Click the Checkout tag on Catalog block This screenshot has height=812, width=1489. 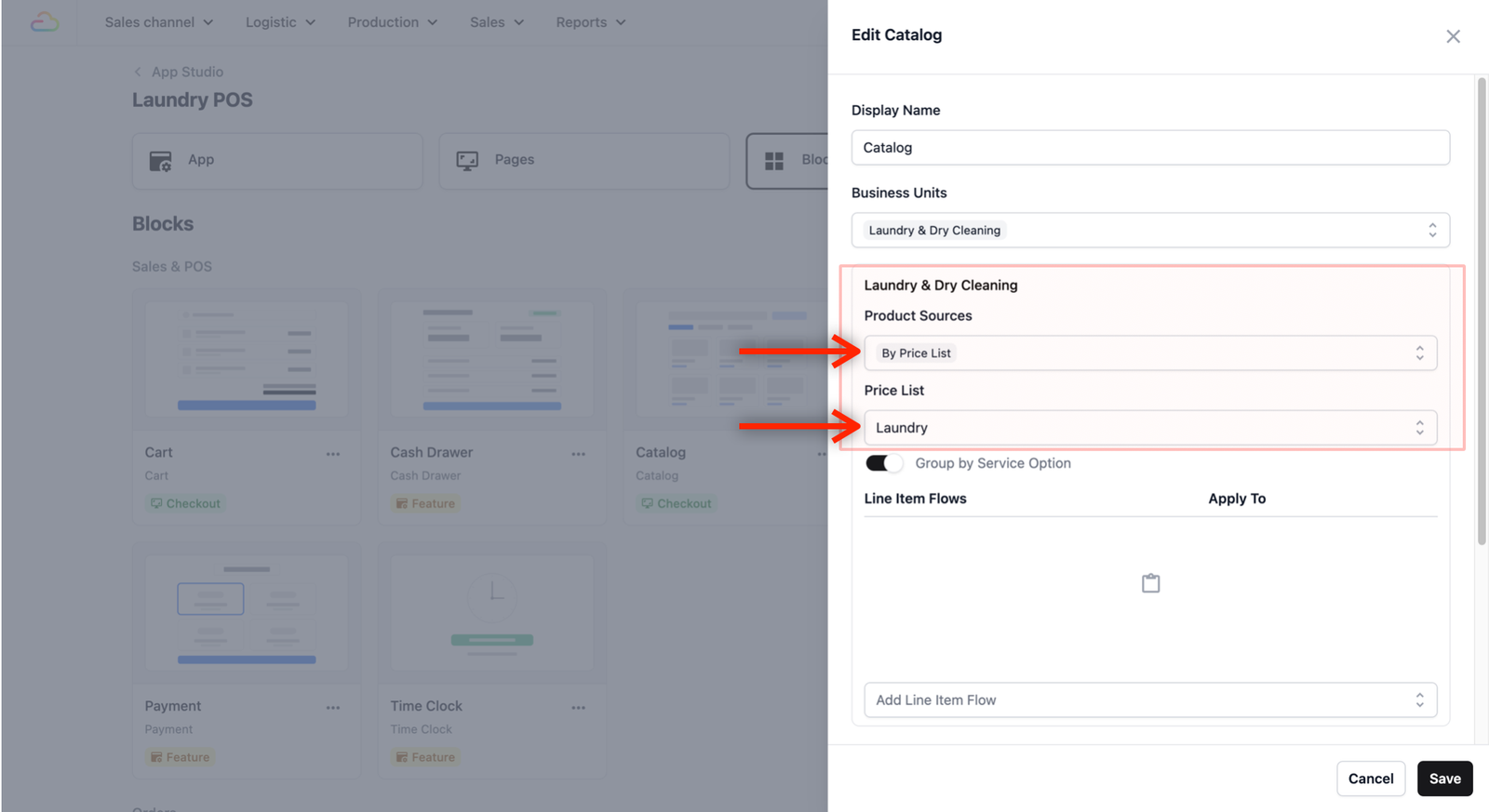[x=677, y=503]
